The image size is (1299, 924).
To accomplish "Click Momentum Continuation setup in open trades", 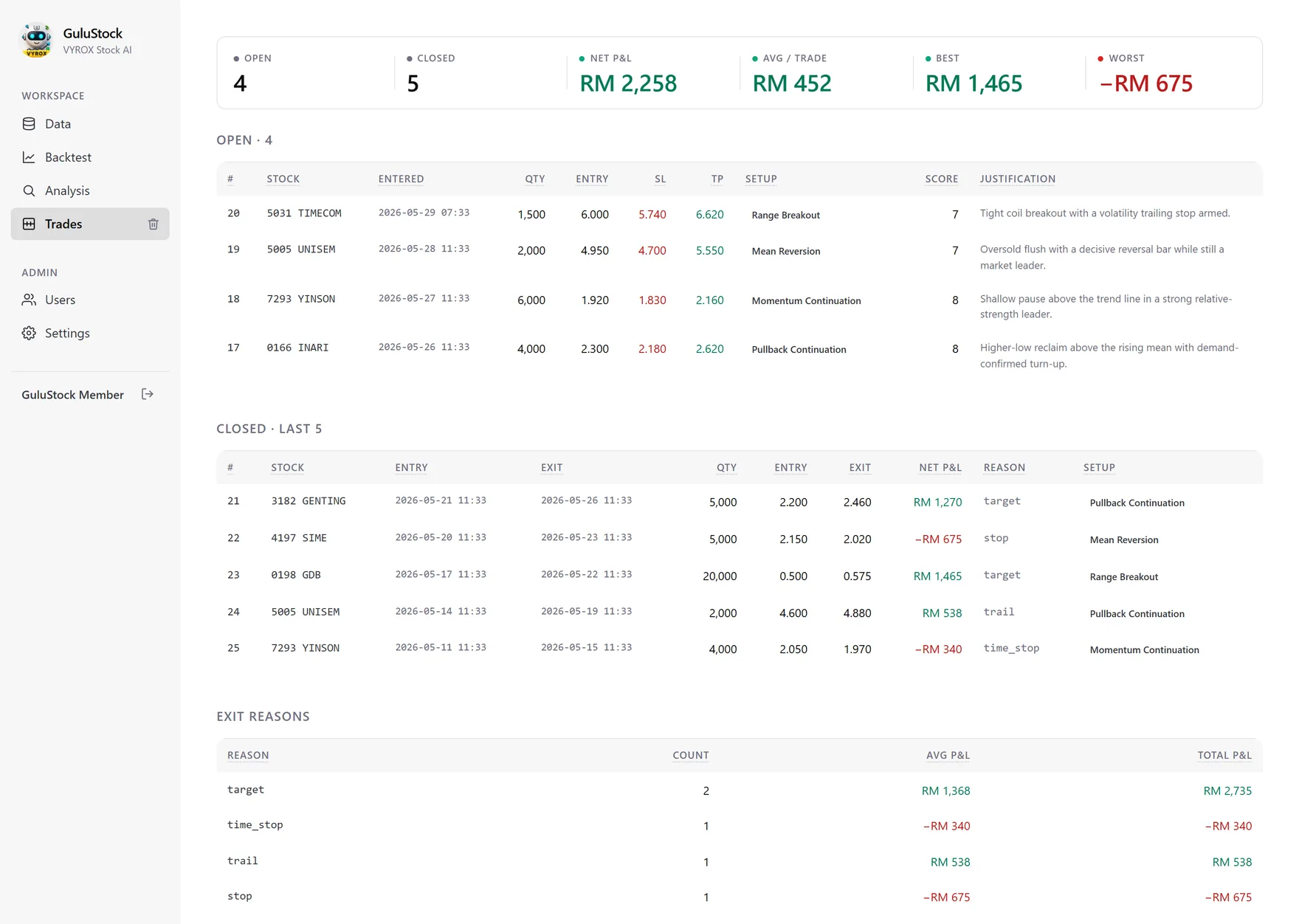I will point(806,300).
